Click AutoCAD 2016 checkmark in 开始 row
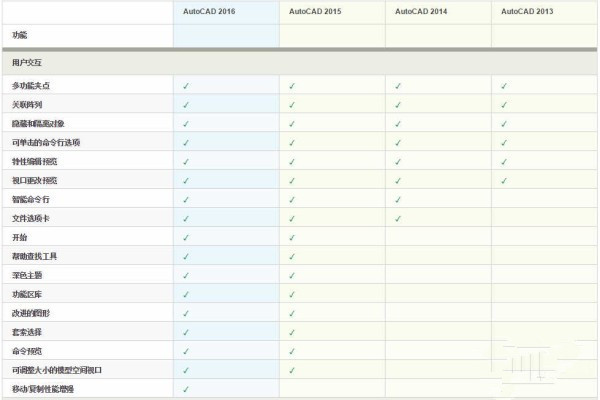Image resolution: width=600 pixels, height=400 pixels. [x=186, y=237]
